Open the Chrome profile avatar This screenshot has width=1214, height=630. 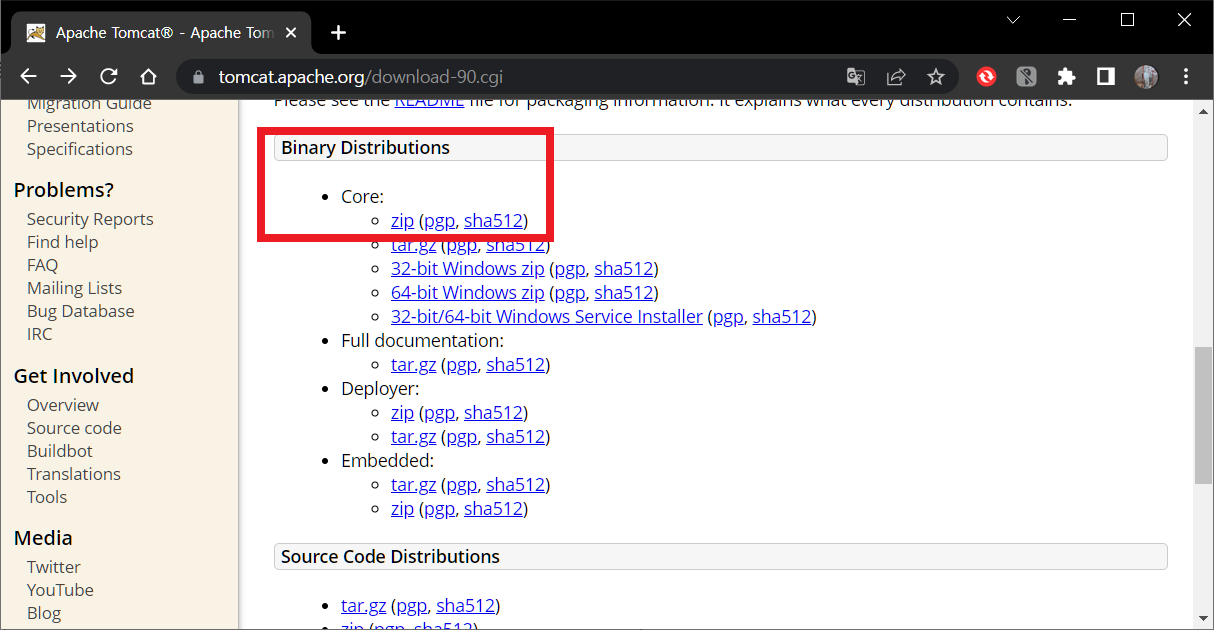coord(1146,76)
